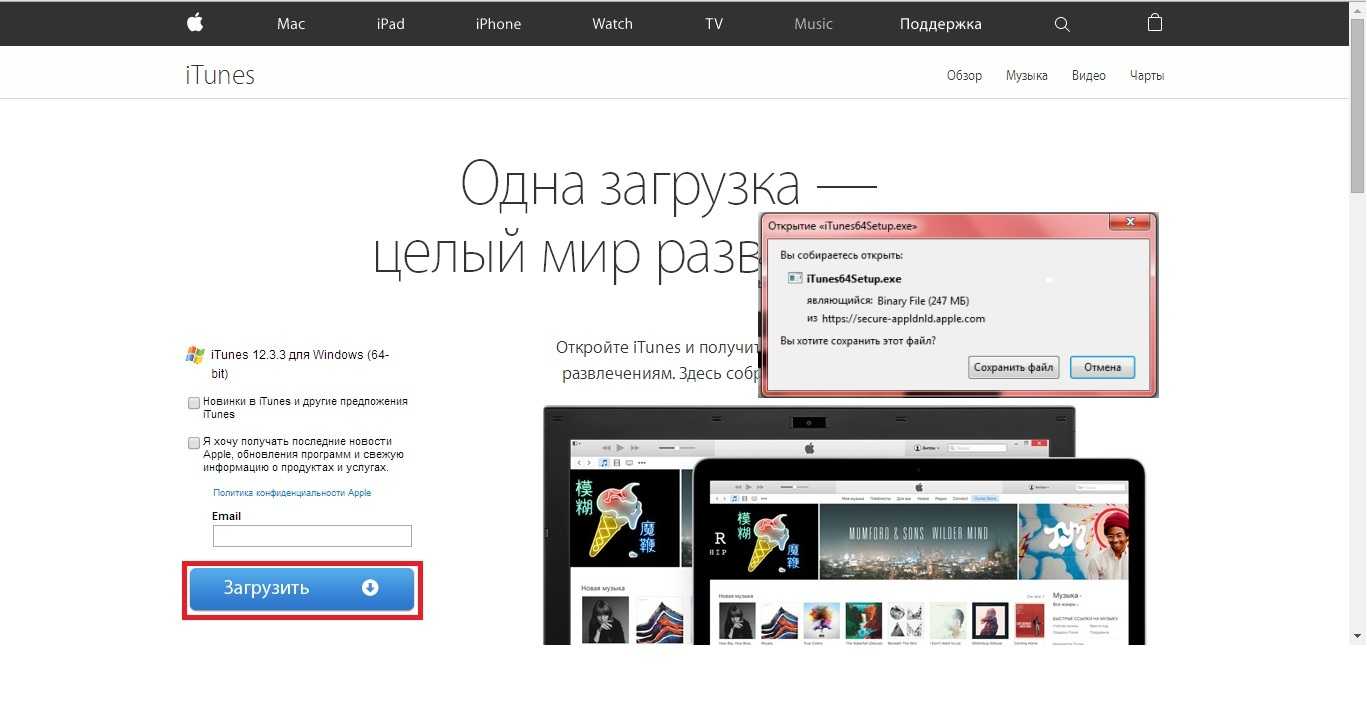Click the file icon next to iTunes64Setup.exe
This screenshot has height=728, width=1367.
pos(794,279)
